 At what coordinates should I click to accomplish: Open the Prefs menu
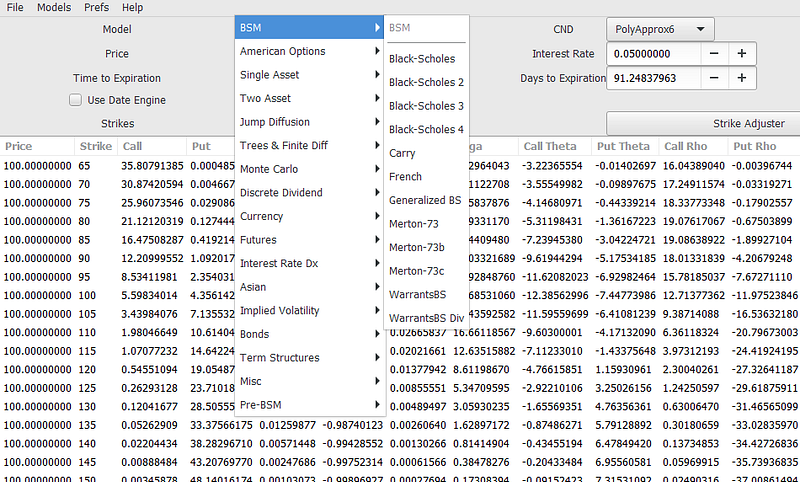tap(96, 8)
